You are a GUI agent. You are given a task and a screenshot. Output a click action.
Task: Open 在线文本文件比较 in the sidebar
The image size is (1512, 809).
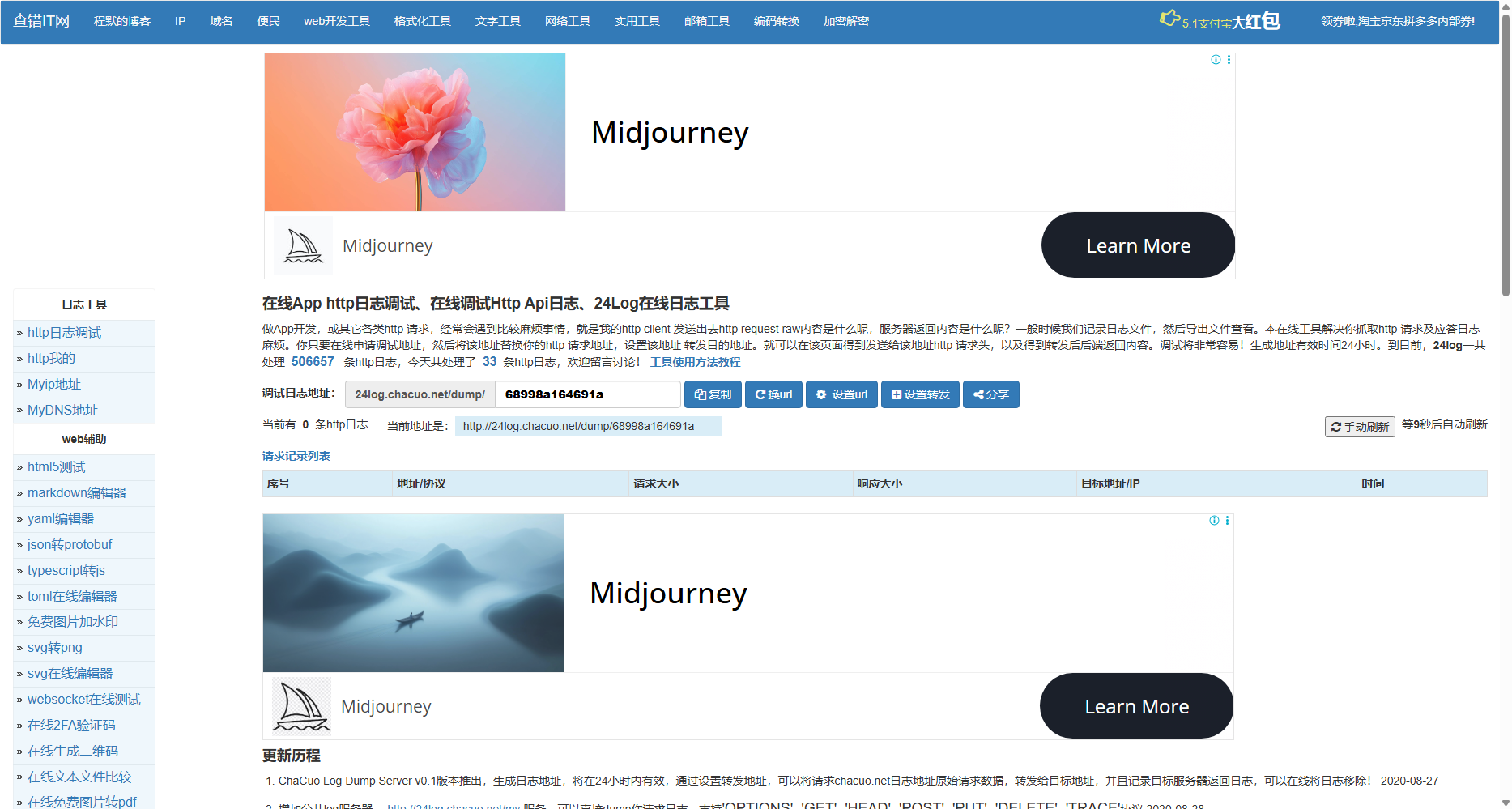[79, 777]
